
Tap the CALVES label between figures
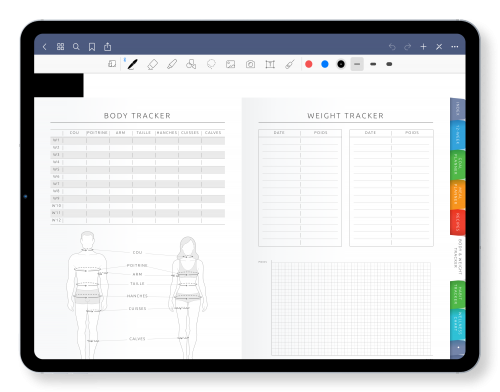[137, 339]
